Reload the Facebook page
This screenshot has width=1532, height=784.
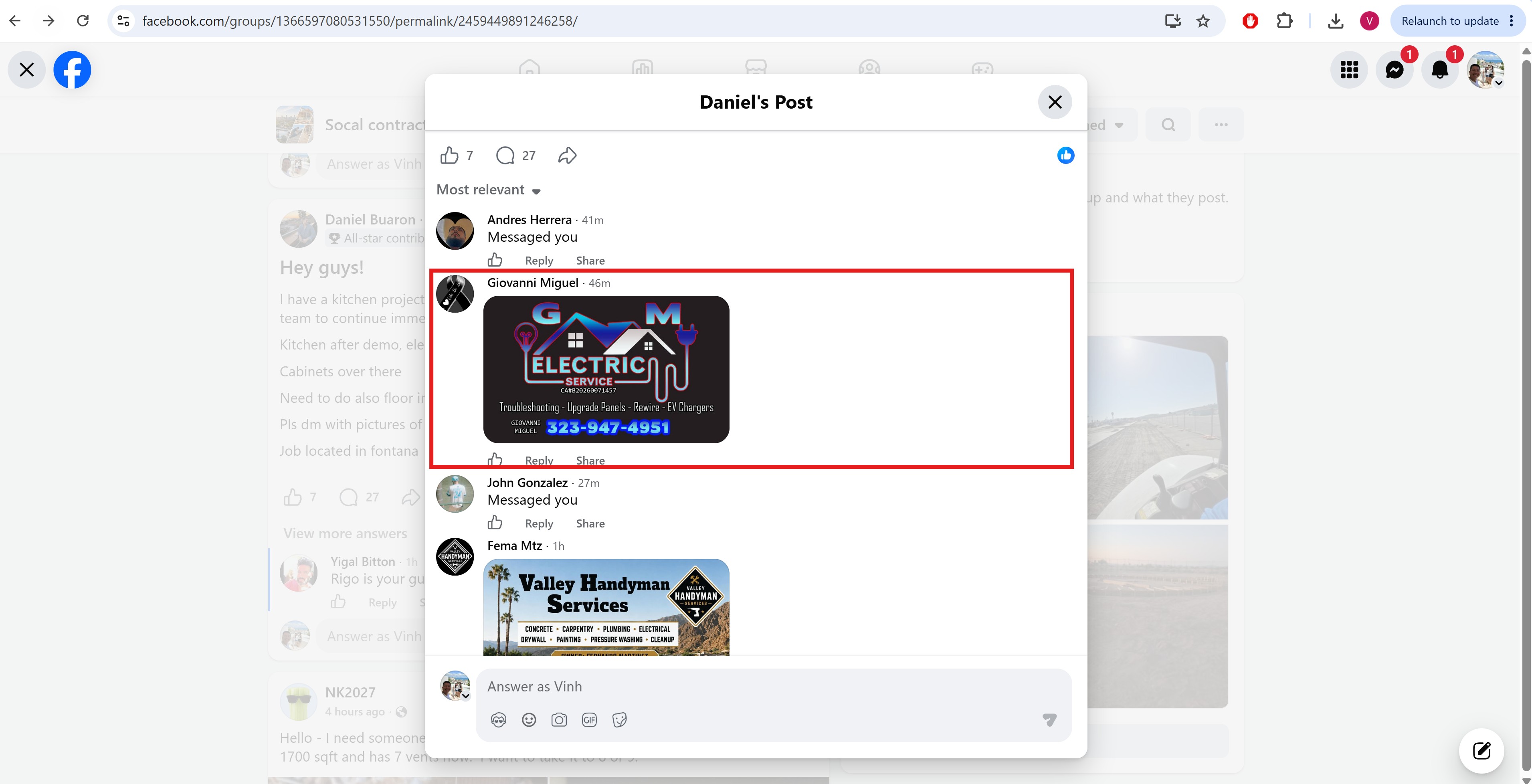click(x=83, y=21)
